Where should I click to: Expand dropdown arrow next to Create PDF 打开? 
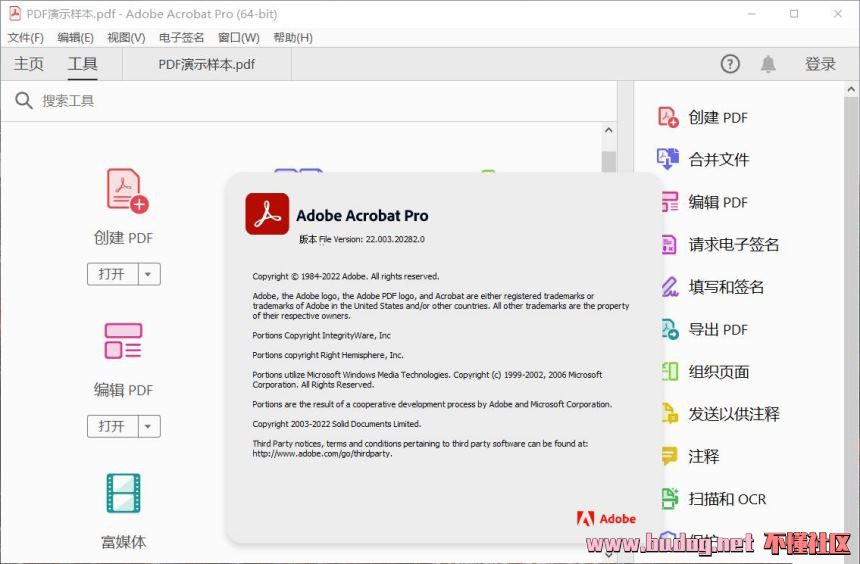(149, 274)
